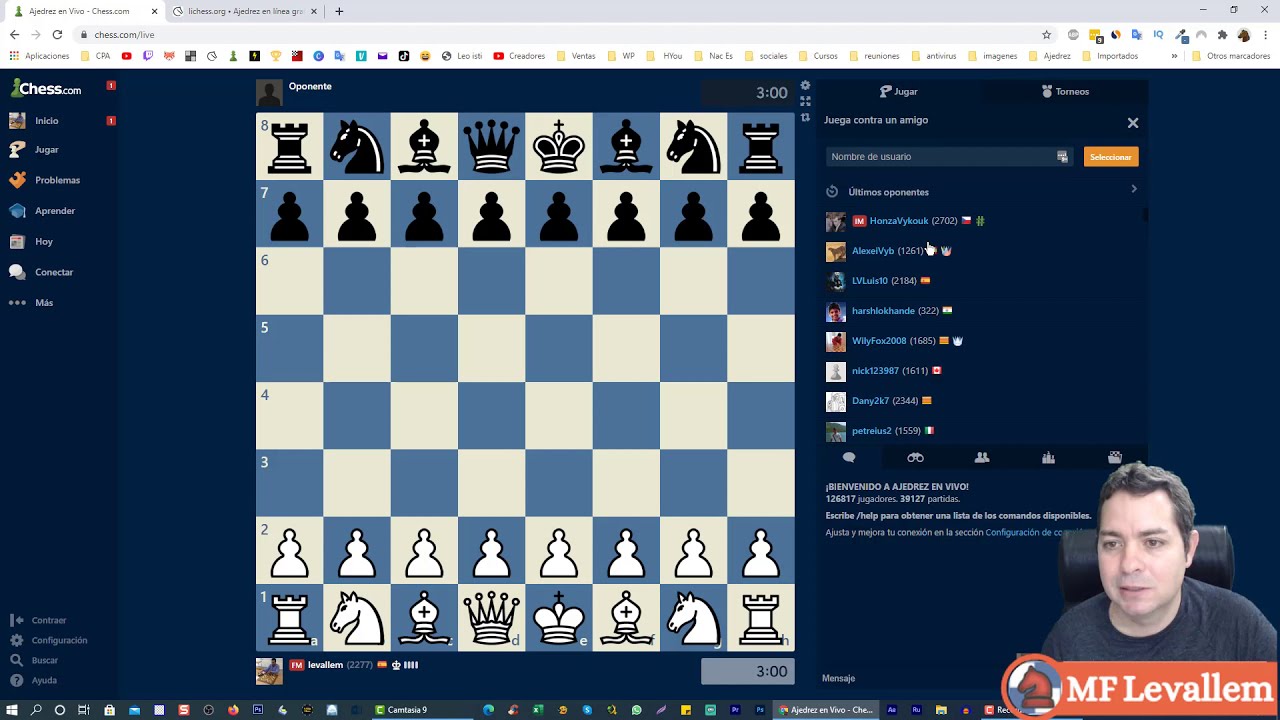Open the Ajedrez bookmarks folder

point(1049,56)
